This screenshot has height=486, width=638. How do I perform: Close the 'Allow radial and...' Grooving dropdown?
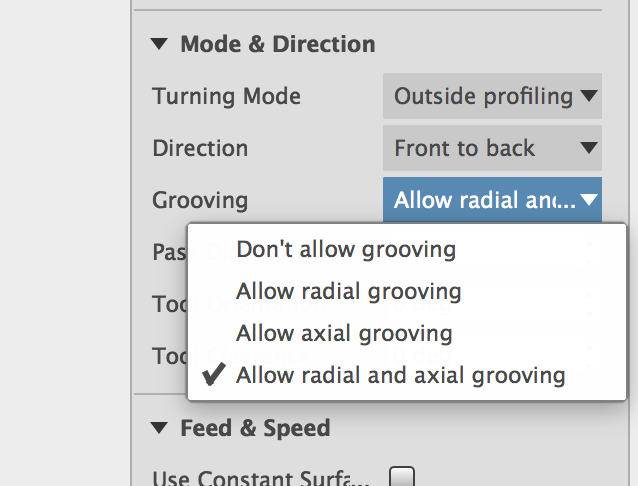tap(484, 200)
